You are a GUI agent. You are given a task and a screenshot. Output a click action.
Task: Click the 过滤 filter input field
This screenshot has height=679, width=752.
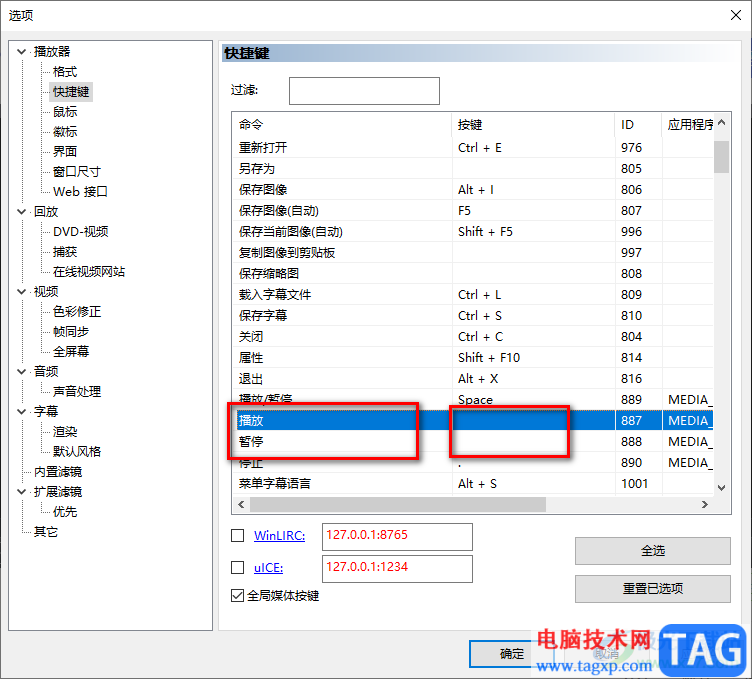point(364,91)
